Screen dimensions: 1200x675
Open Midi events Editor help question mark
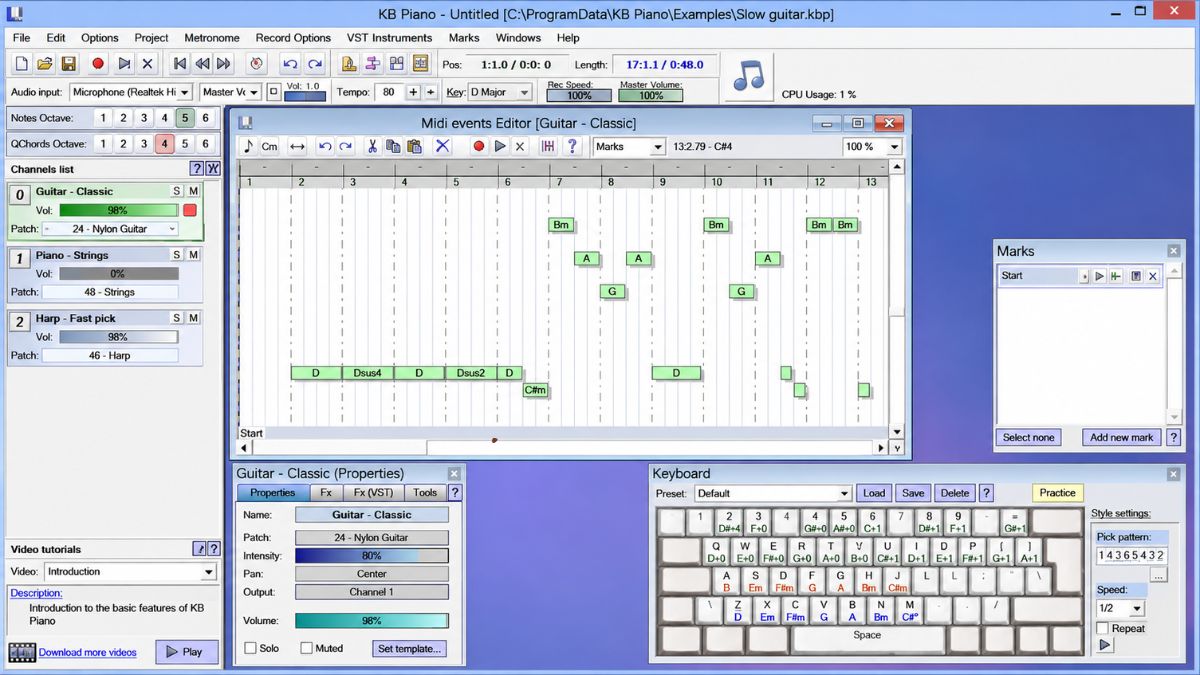(572, 146)
